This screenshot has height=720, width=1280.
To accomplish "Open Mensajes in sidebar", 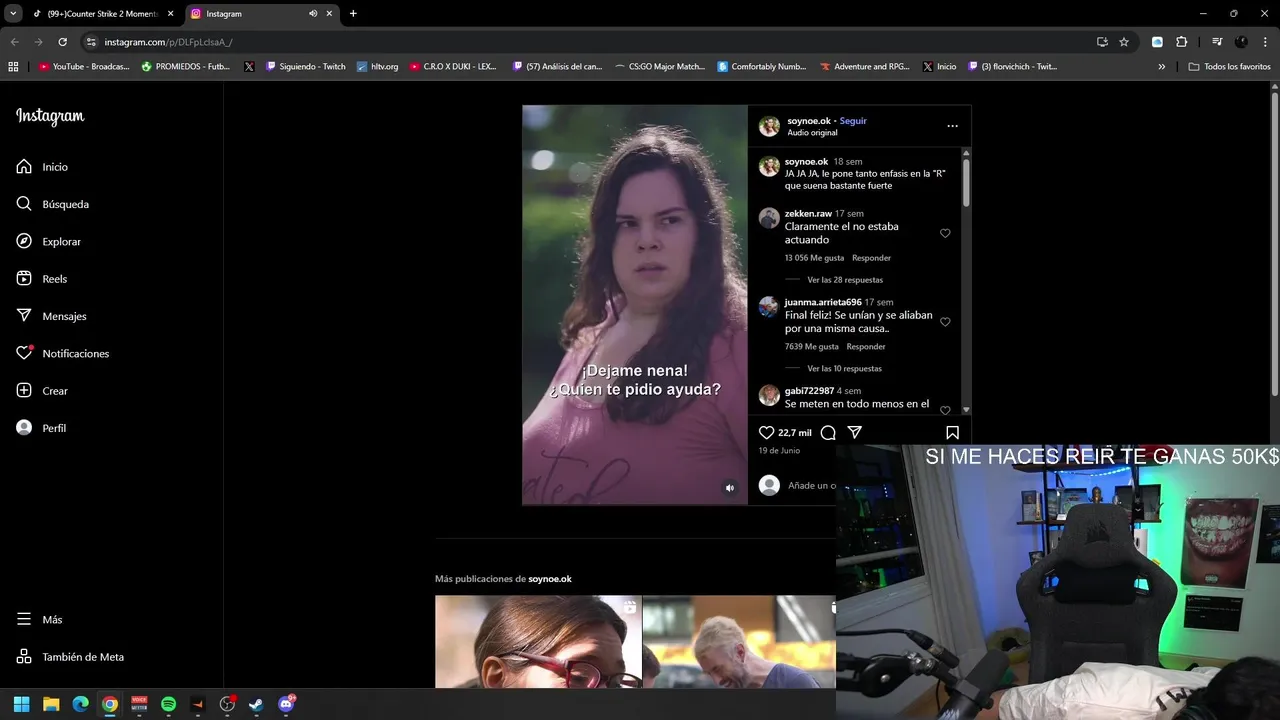I will click(52, 316).
